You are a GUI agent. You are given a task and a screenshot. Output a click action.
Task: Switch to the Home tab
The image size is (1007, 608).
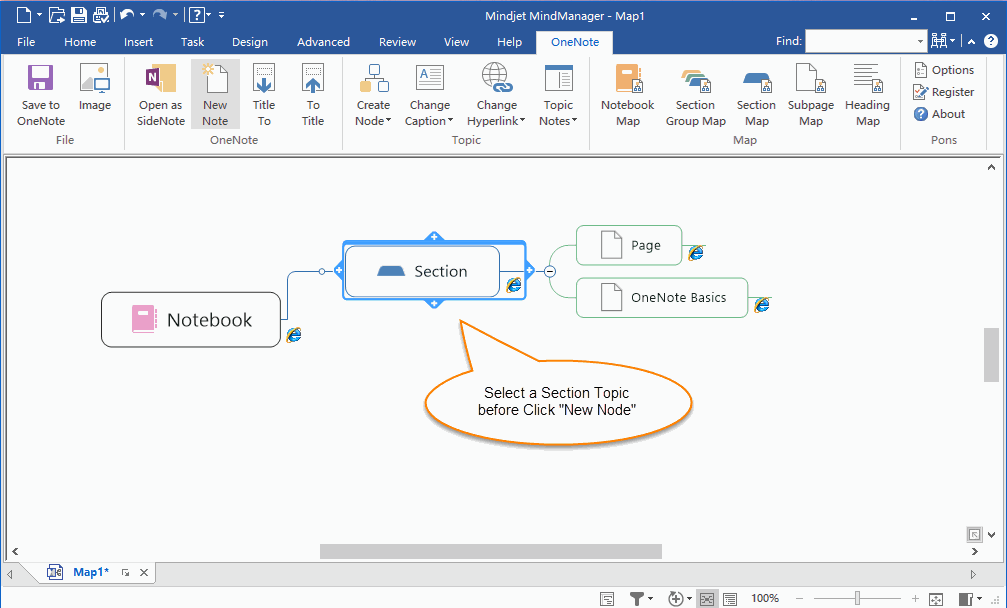coord(80,42)
